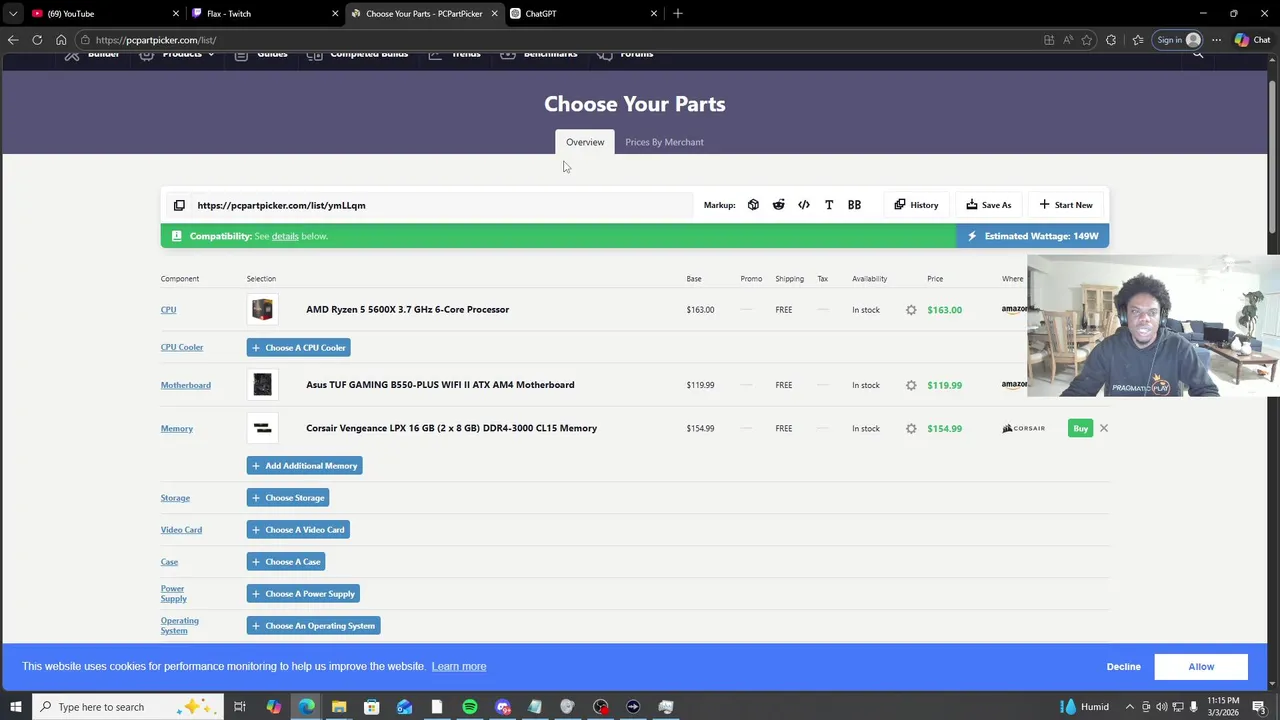Close the ChatGPT tab
The image size is (1280, 720).
pos(654,14)
